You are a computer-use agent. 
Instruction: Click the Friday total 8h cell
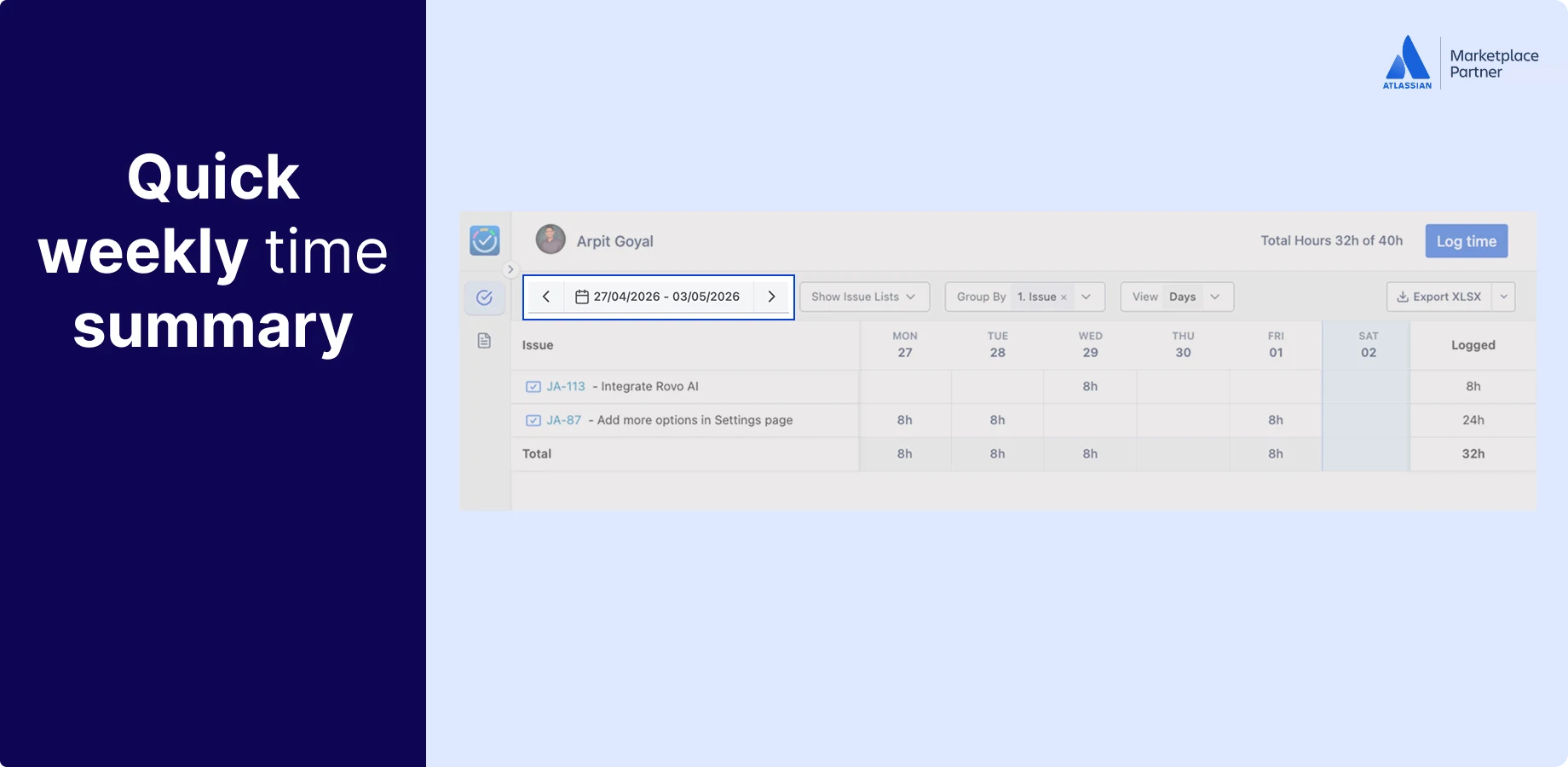click(x=1276, y=453)
